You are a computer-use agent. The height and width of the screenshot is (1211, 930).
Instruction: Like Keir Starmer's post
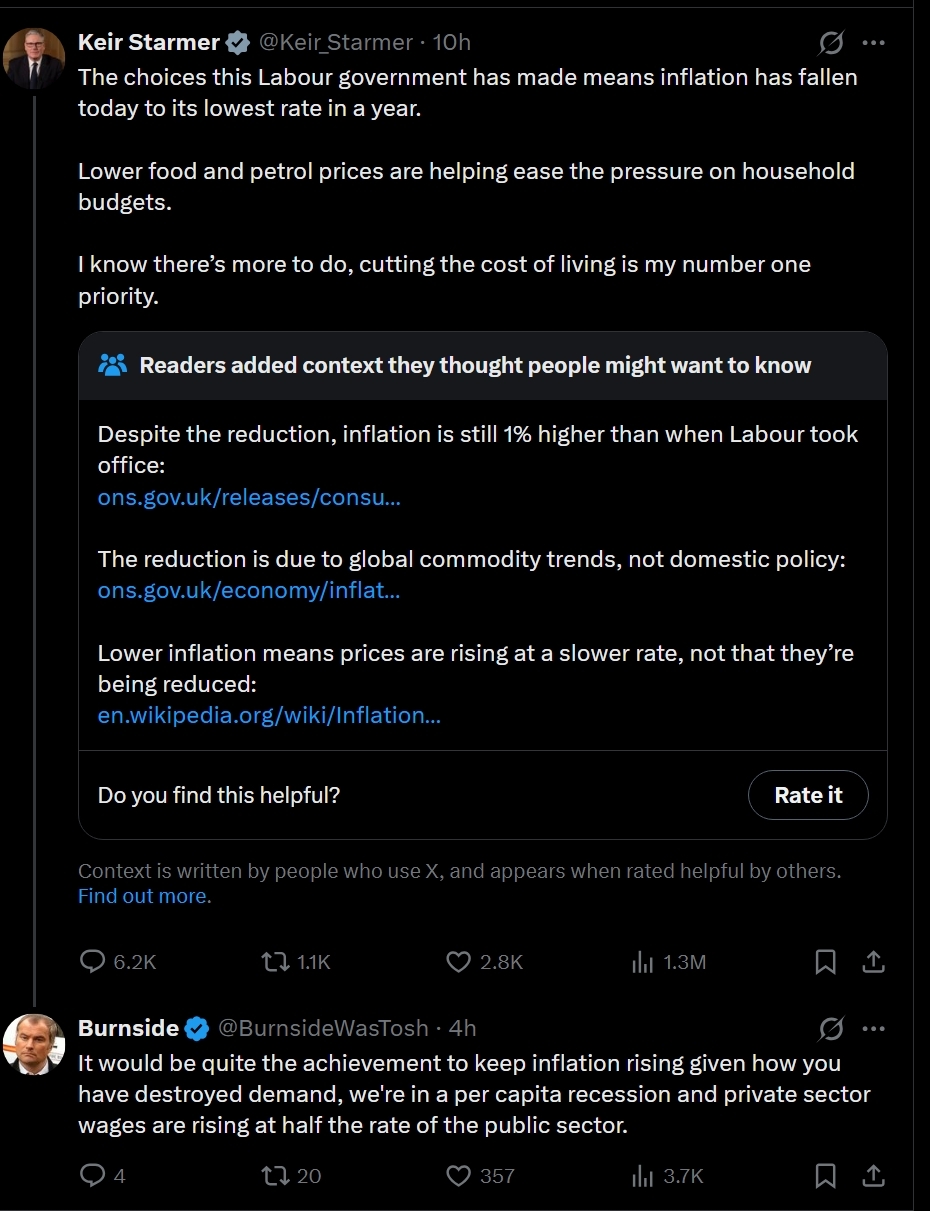(x=459, y=962)
